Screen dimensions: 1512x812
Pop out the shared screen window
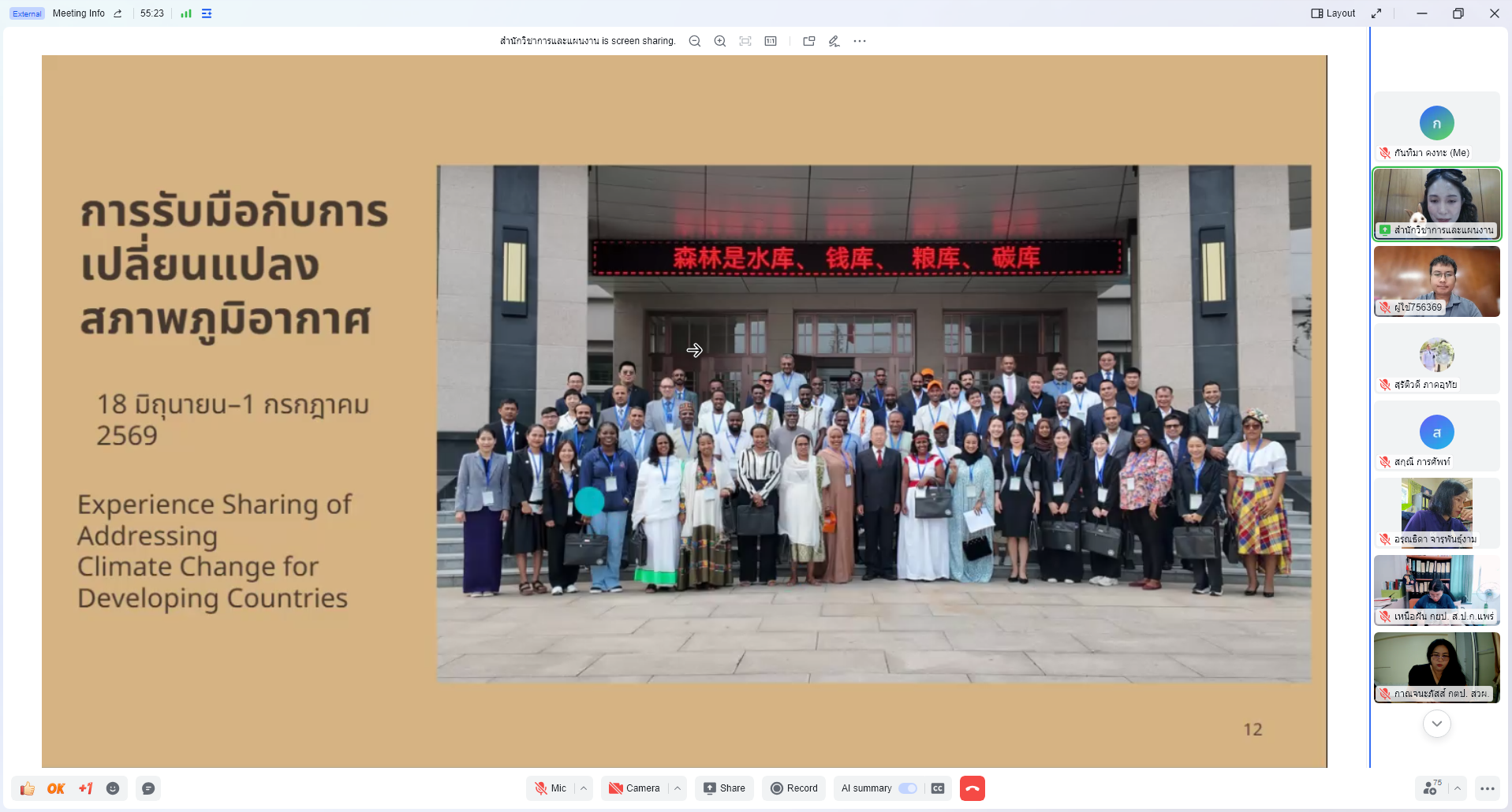[x=808, y=41]
